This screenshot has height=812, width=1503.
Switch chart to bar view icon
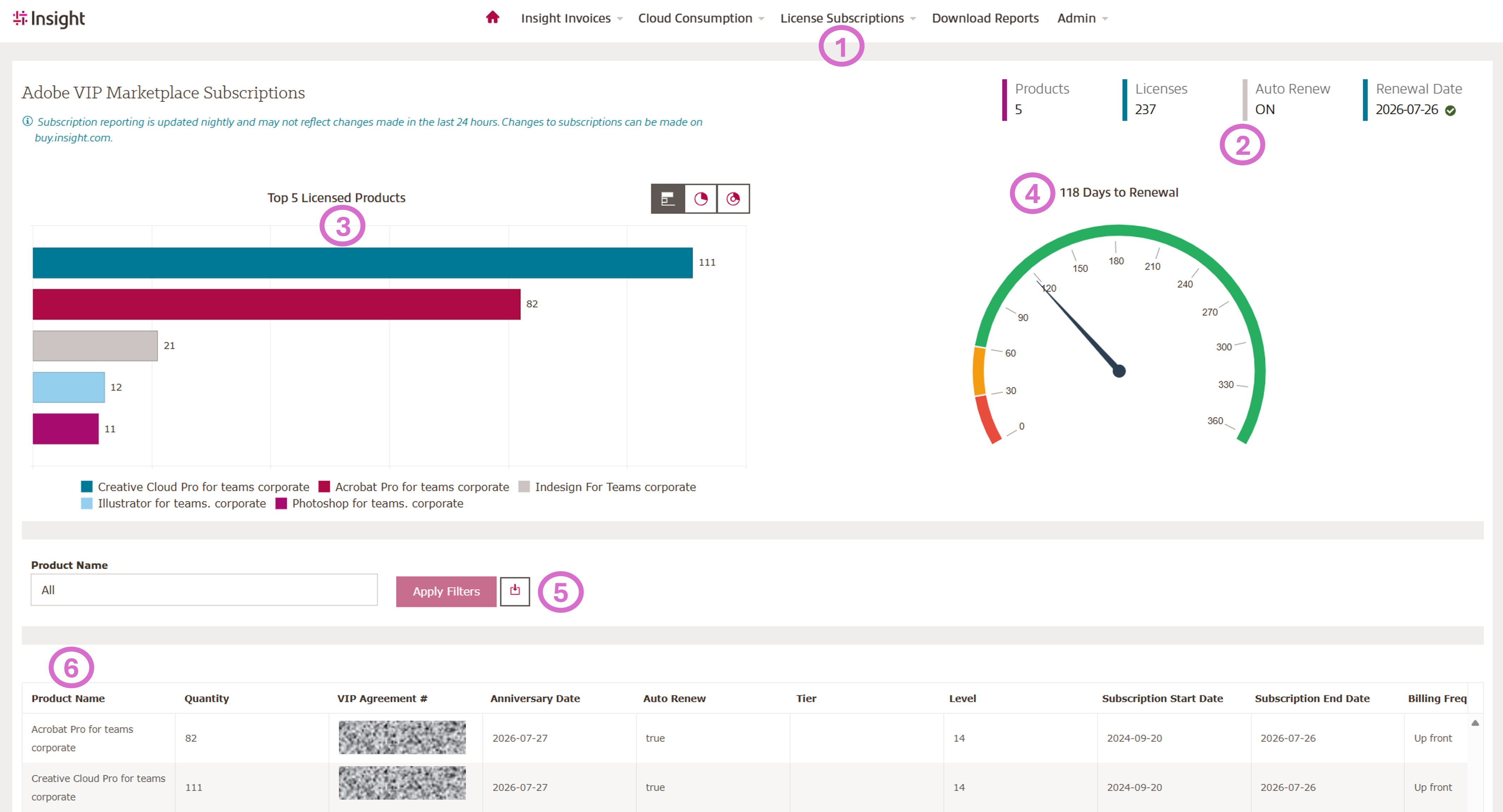(x=668, y=199)
